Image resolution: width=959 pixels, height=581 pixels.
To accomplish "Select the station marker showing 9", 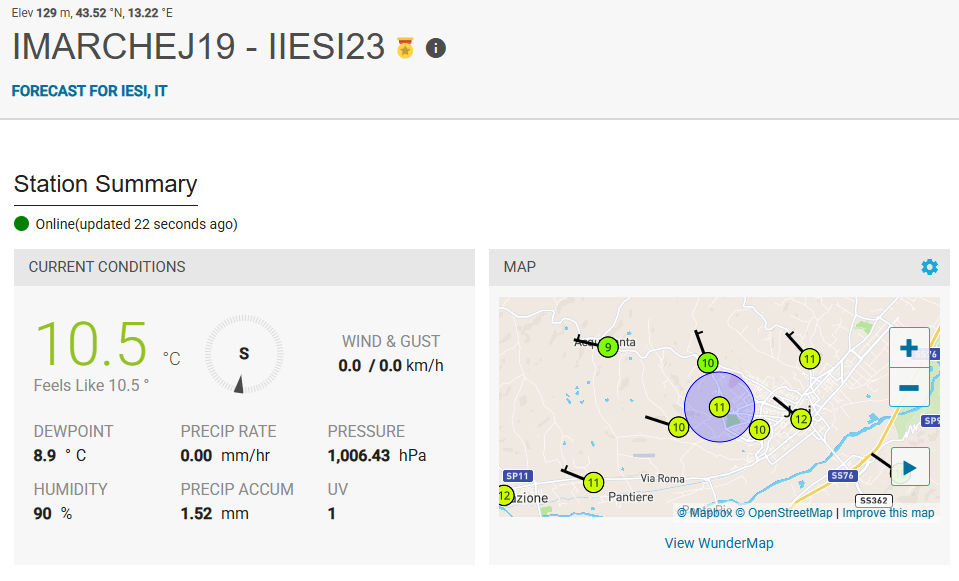I will click(x=607, y=347).
